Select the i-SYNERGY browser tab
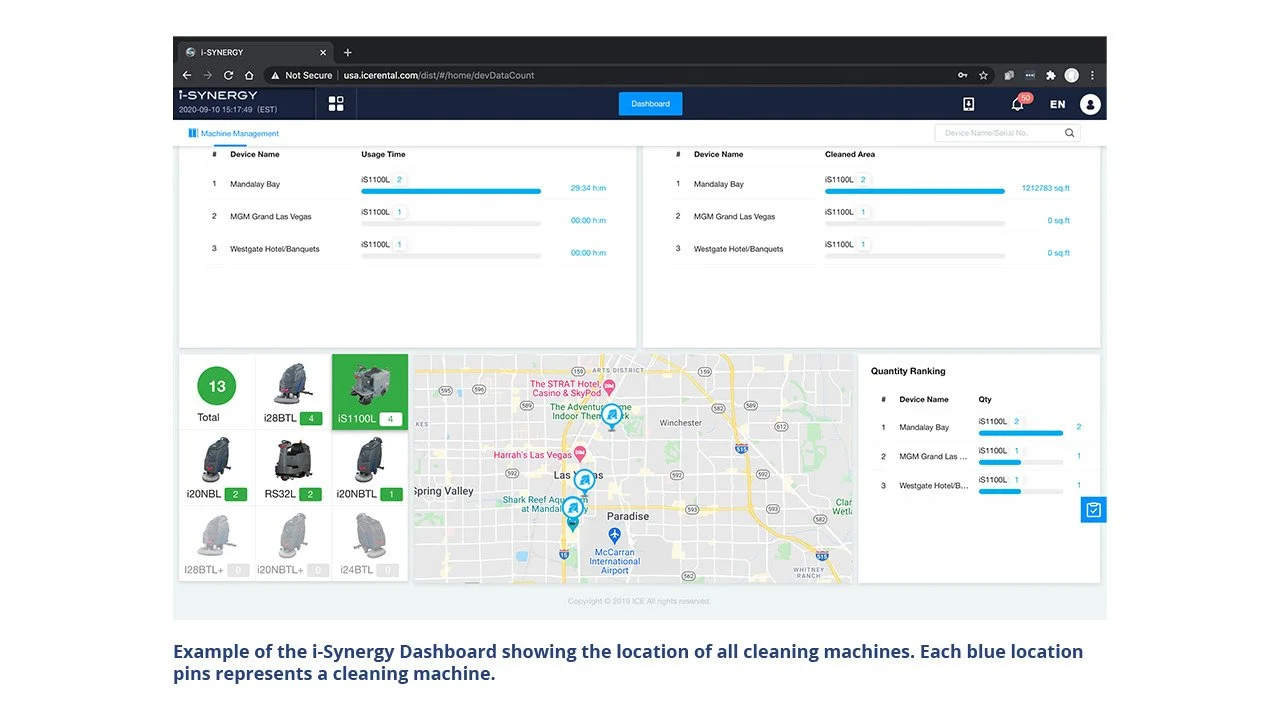 tap(250, 52)
